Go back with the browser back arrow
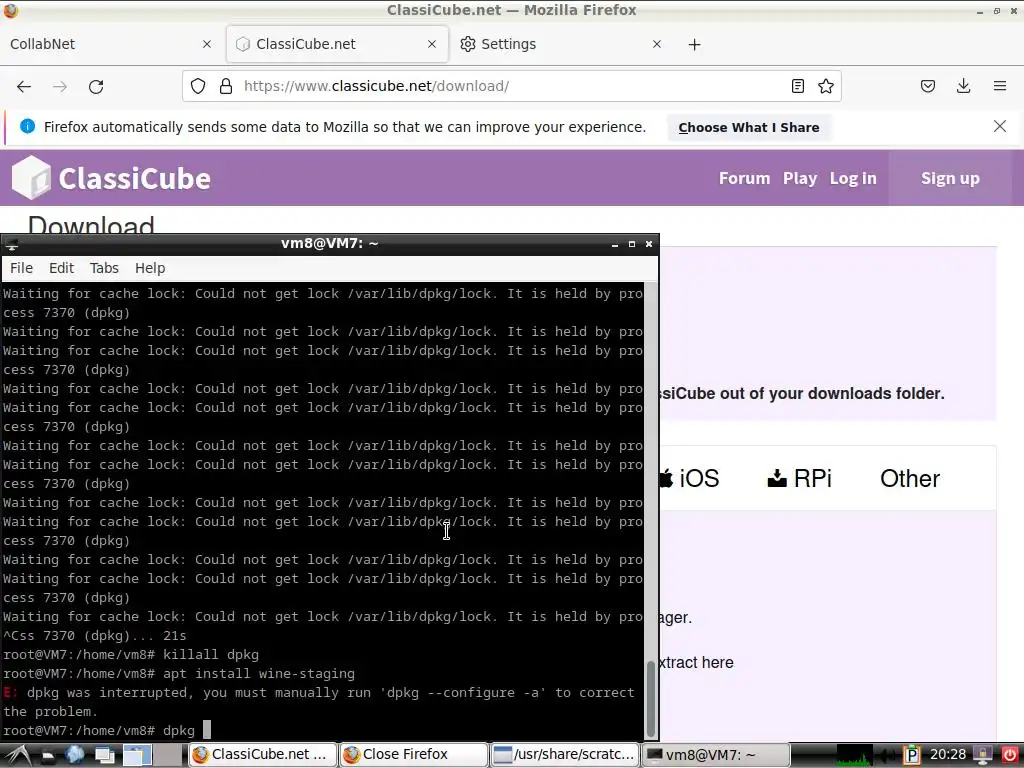 point(24,86)
